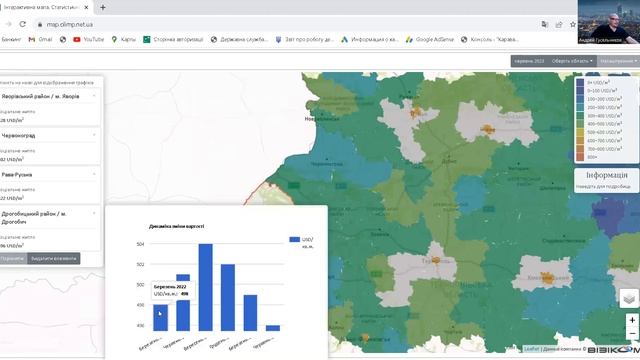Go forward with the browser arrow
The width and height of the screenshot is (640, 360).
pos(9,24)
